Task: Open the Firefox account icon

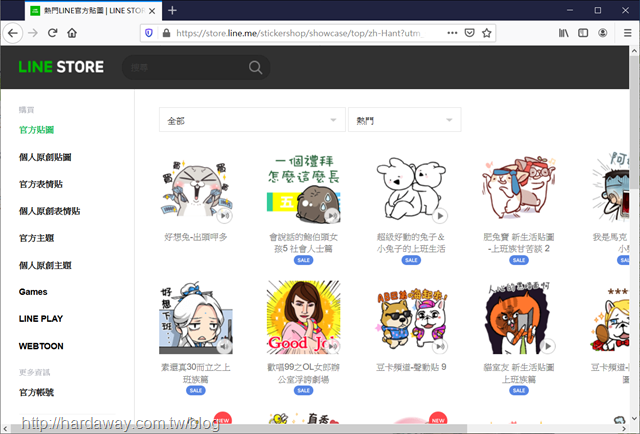Action: 603,33
